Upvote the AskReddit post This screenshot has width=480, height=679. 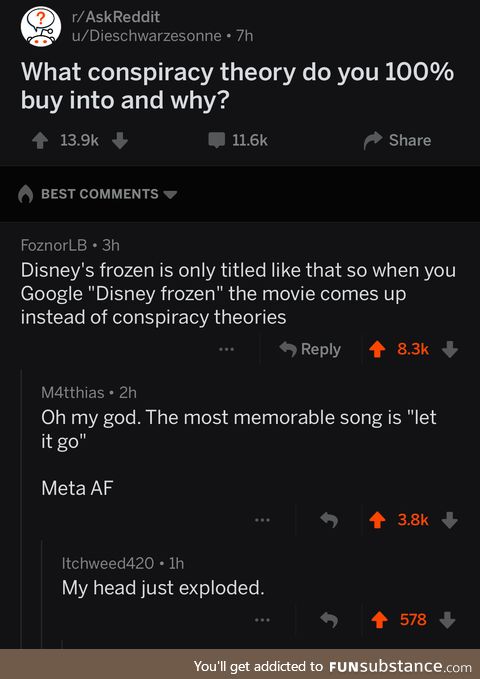40,140
